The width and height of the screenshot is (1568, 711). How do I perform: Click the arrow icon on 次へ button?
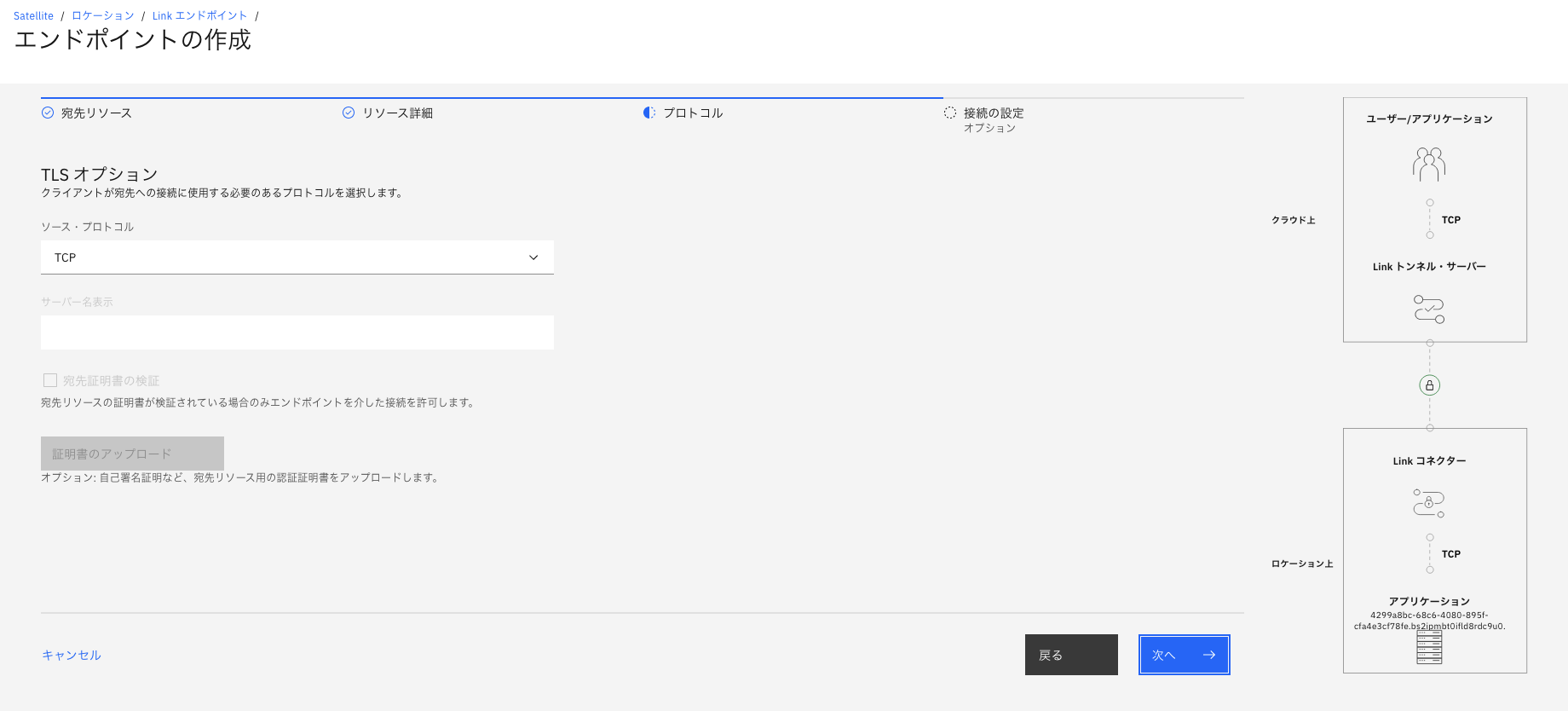click(x=1209, y=655)
